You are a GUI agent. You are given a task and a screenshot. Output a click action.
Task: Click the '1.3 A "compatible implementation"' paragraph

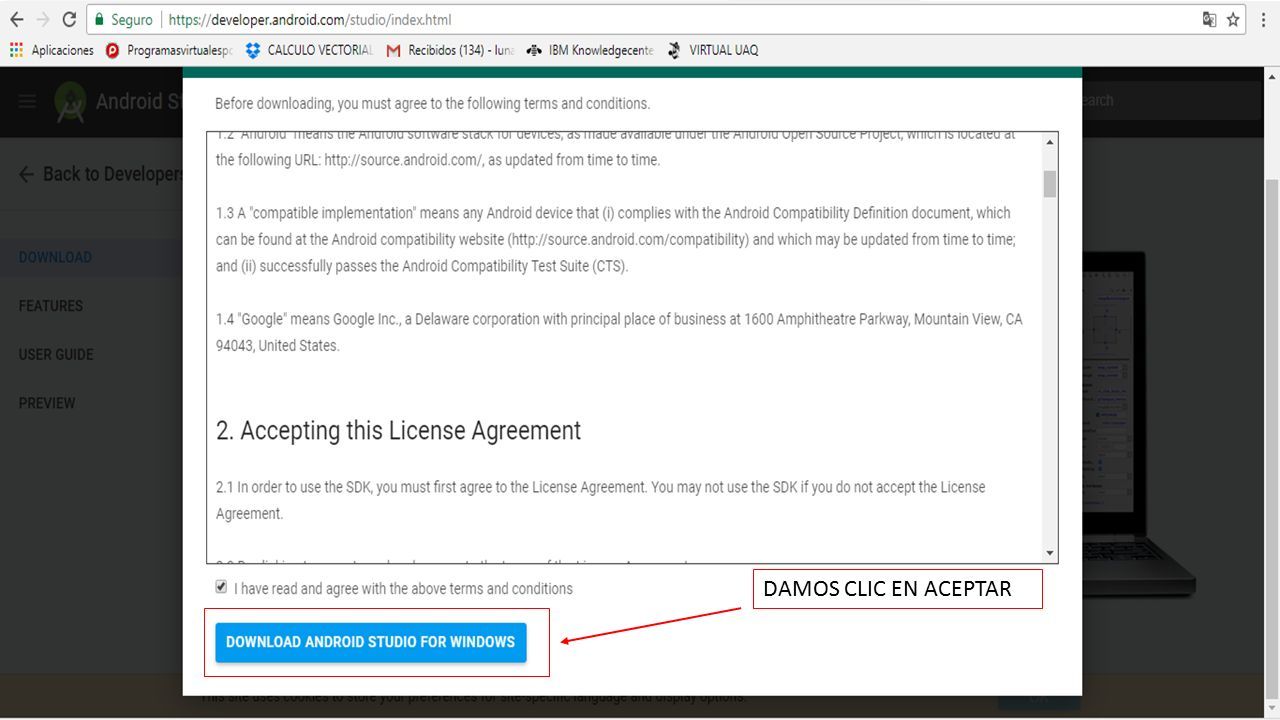coord(616,240)
